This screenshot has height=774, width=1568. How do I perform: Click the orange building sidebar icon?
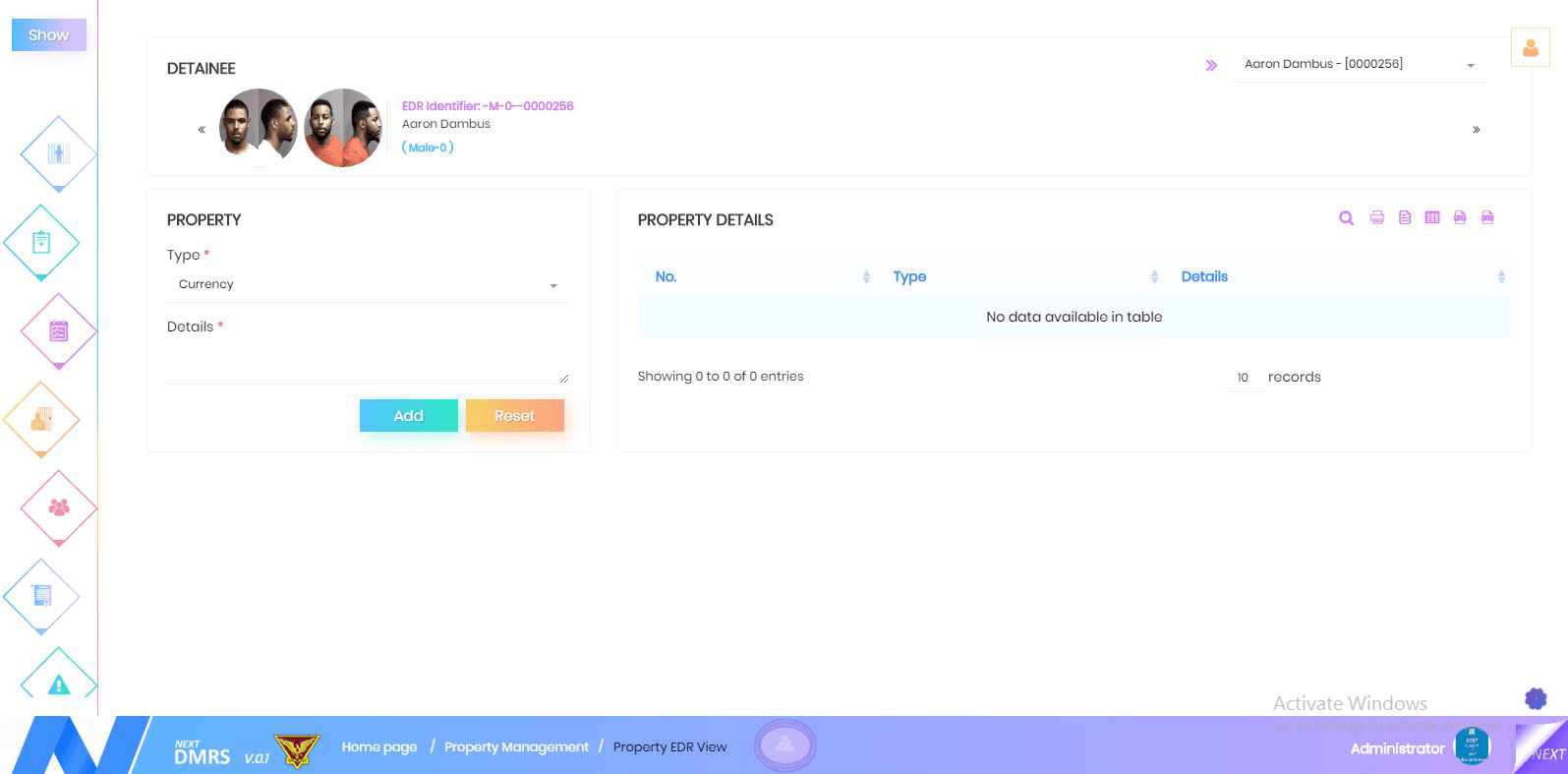41,420
